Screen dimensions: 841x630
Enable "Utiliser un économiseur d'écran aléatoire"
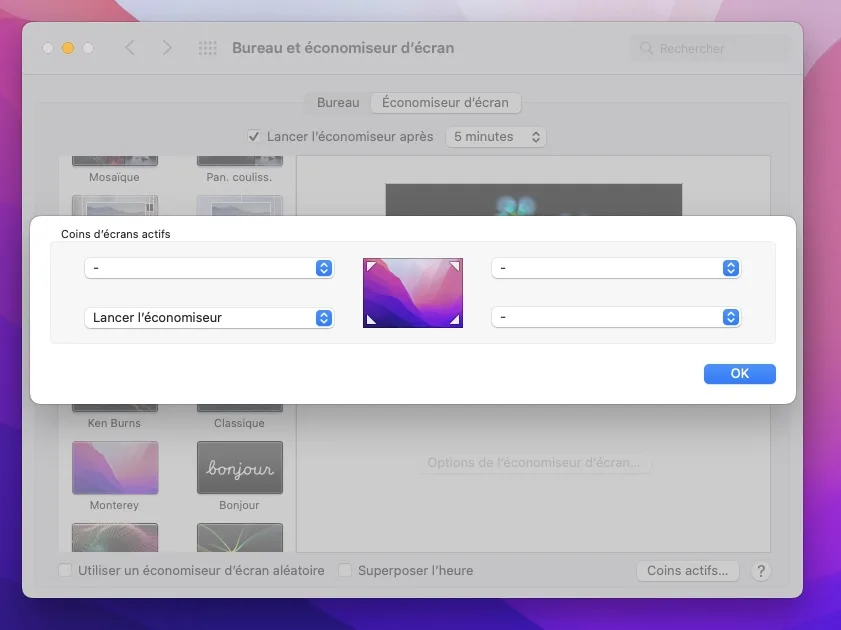tap(65, 570)
